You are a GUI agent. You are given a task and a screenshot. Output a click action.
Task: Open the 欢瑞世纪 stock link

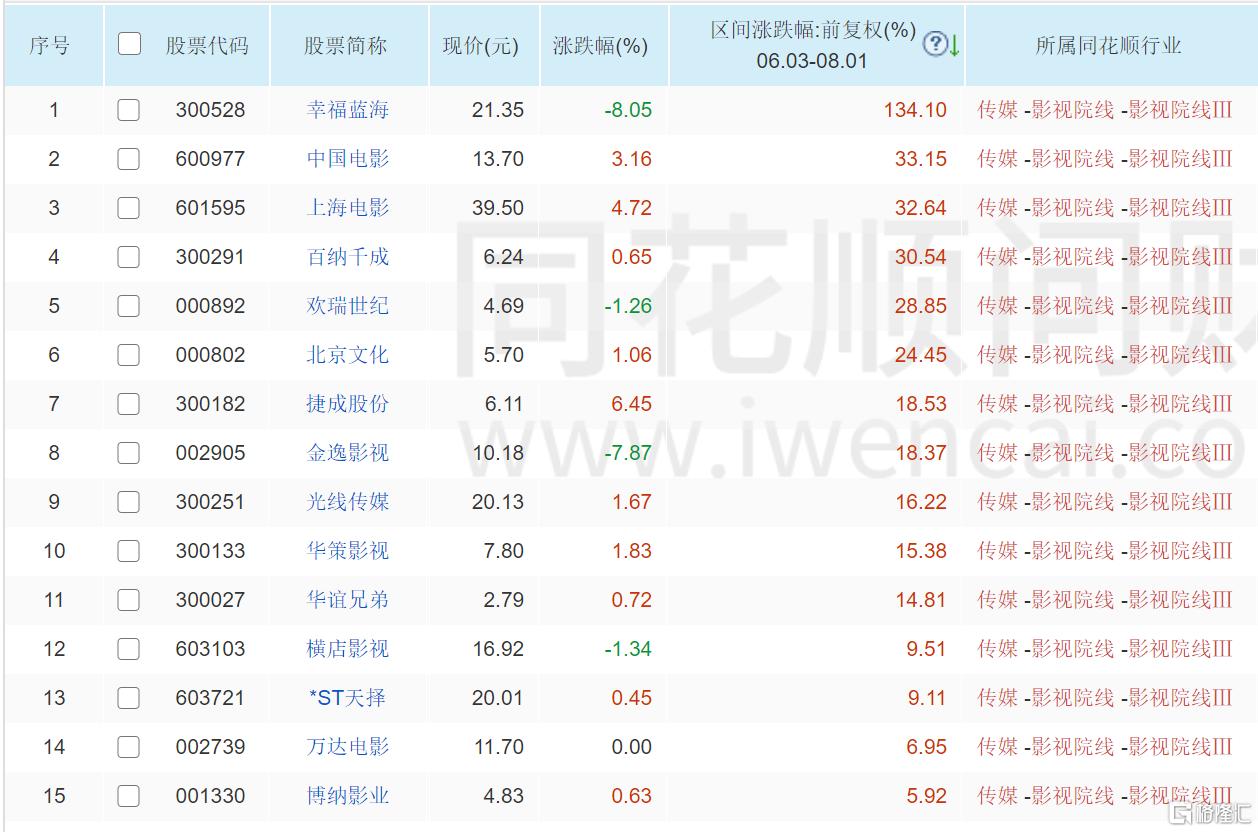[x=347, y=306]
